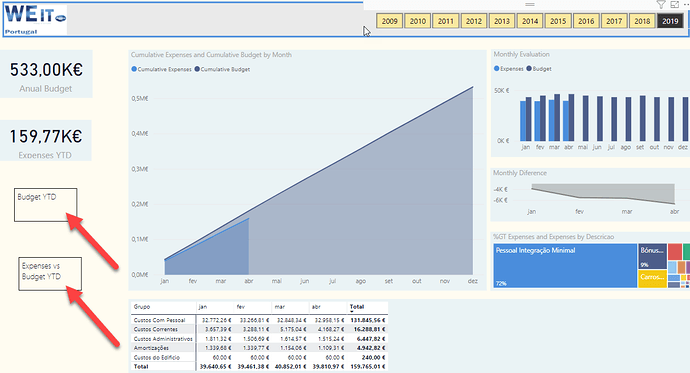The width and height of the screenshot is (690, 373).
Task: Select year 2011 in the slicer
Action: [445, 21]
